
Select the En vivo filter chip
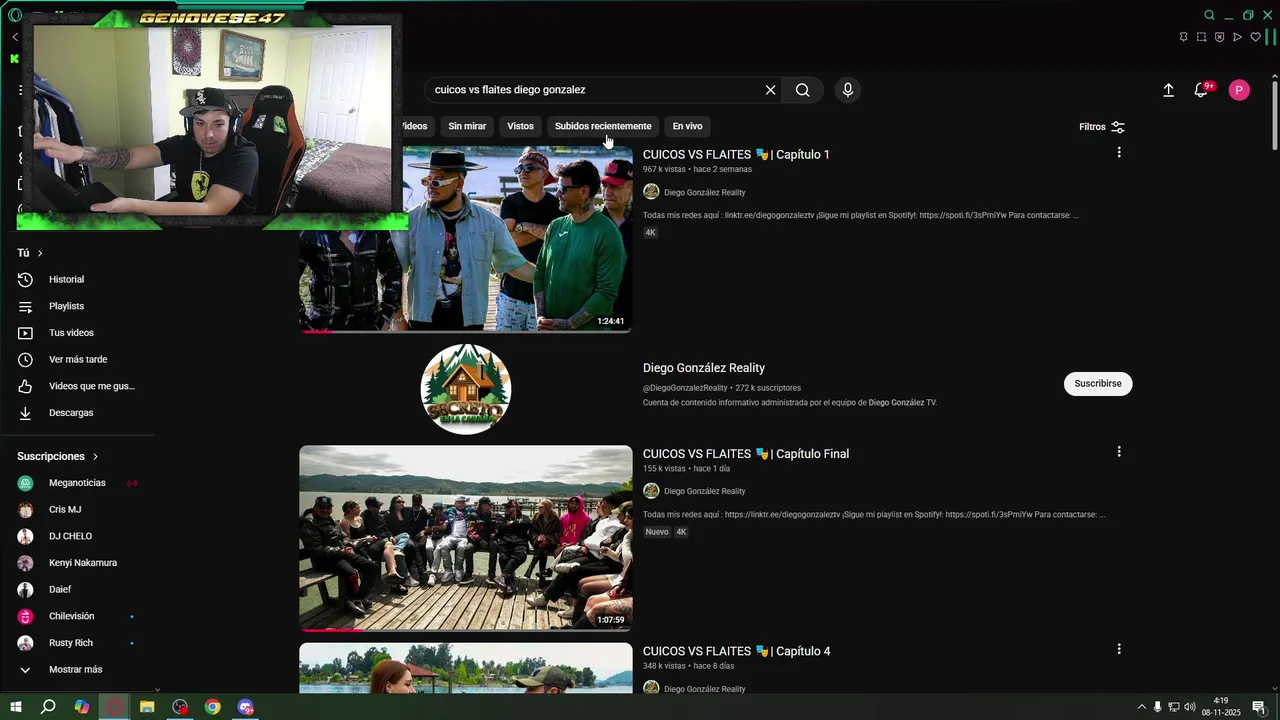pyautogui.click(x=687, y=126)
